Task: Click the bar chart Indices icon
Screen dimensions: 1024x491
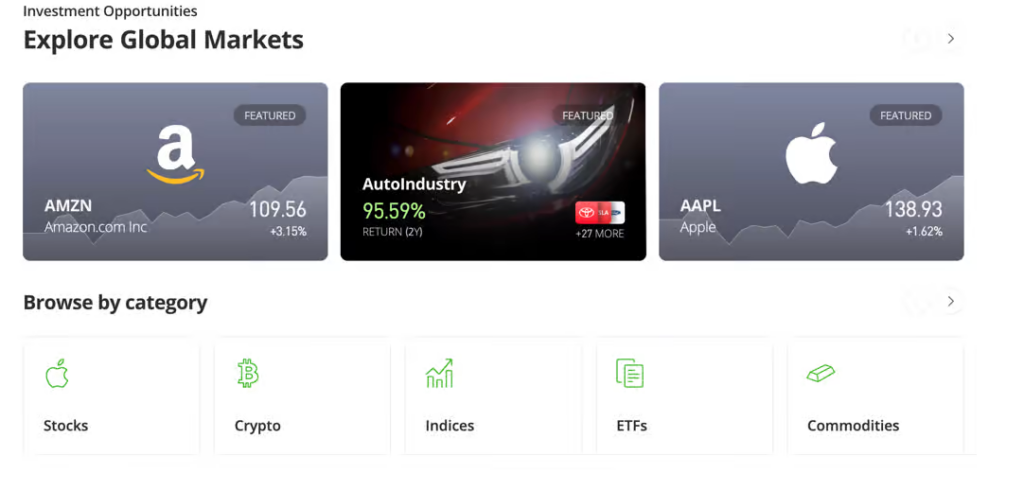Action: tap(439, 374)
